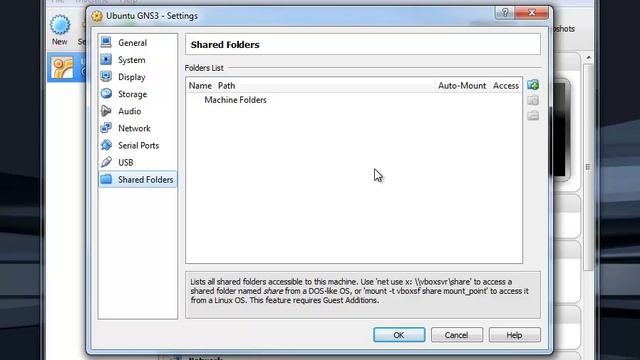Viewport: 640px width, 360px height.
Task: Add a new shared folder
Action: tap(533, 85)
